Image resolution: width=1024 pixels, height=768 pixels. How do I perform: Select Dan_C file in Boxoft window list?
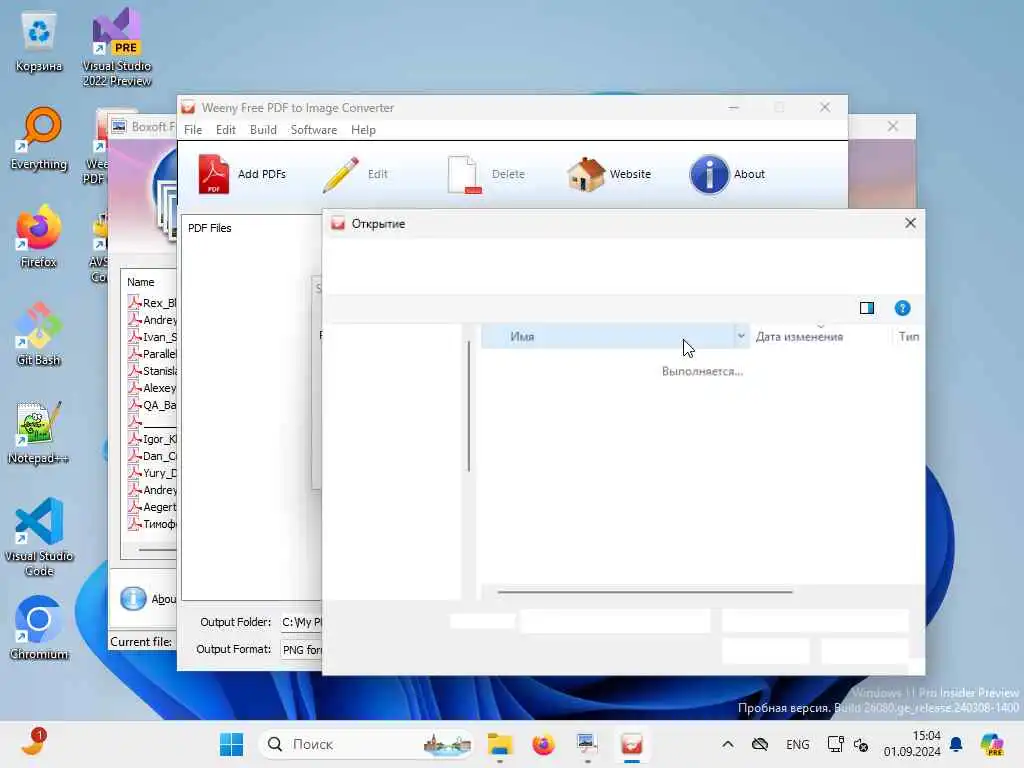[152, 456]
